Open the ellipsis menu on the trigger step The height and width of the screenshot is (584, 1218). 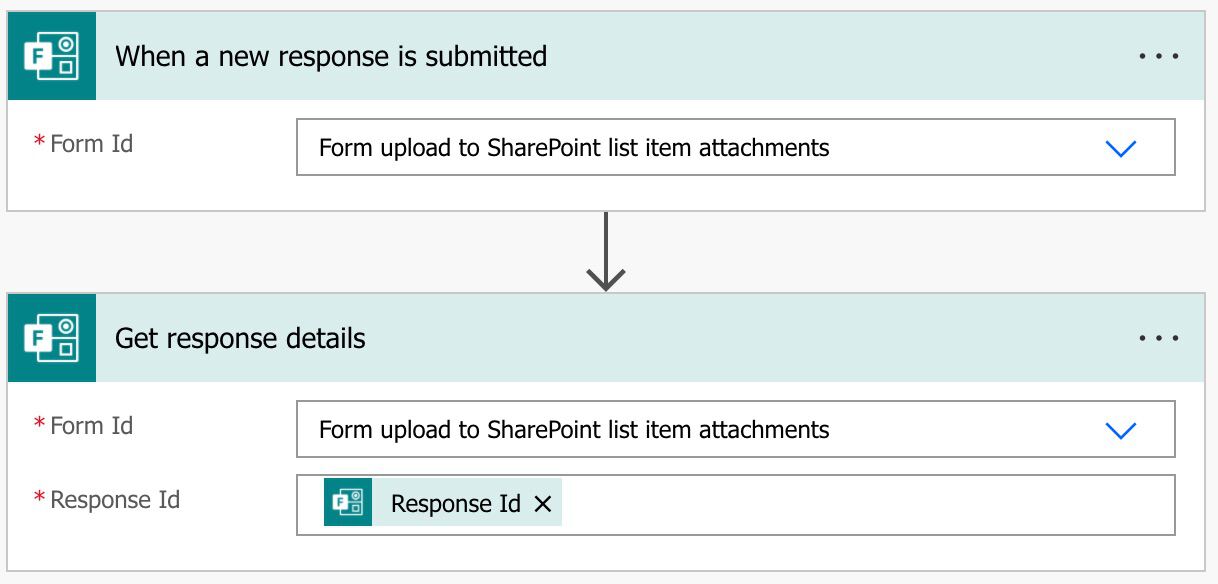tap(1157, 56)
